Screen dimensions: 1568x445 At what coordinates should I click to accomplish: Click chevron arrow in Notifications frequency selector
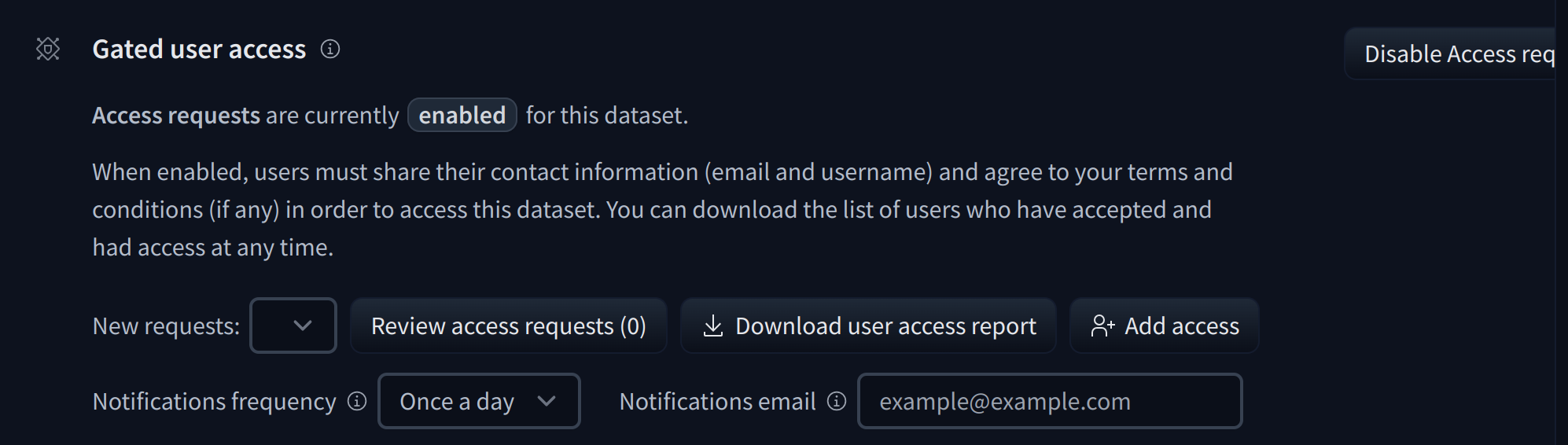(x=547, y=401)
